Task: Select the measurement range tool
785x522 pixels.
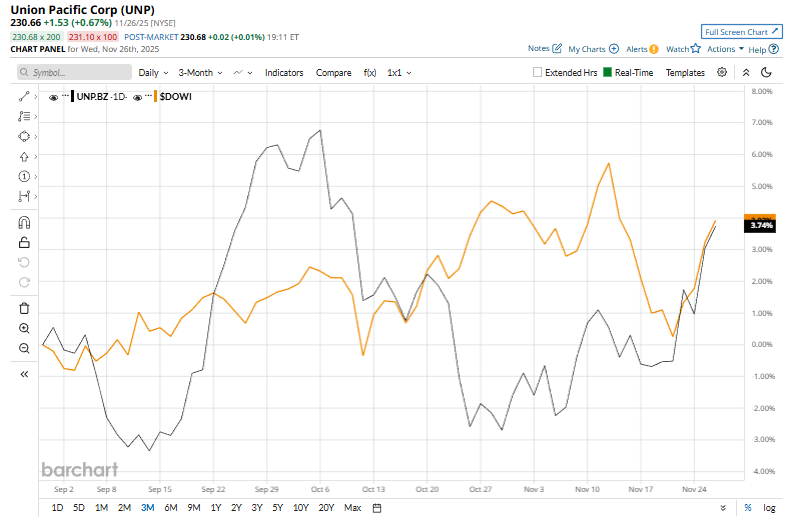Action: (x=24, y=196)
